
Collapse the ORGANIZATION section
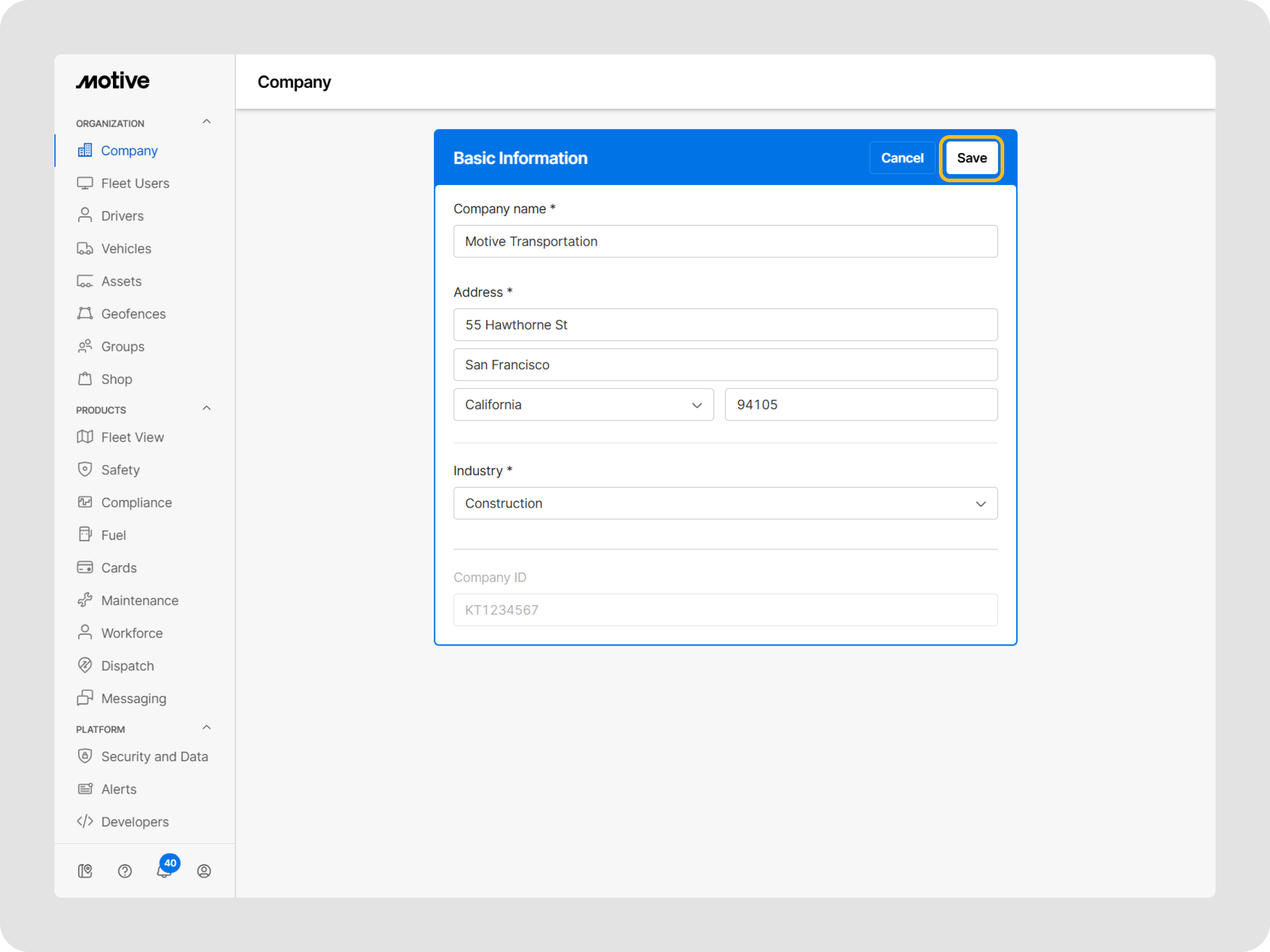click(x=206, y=121)
